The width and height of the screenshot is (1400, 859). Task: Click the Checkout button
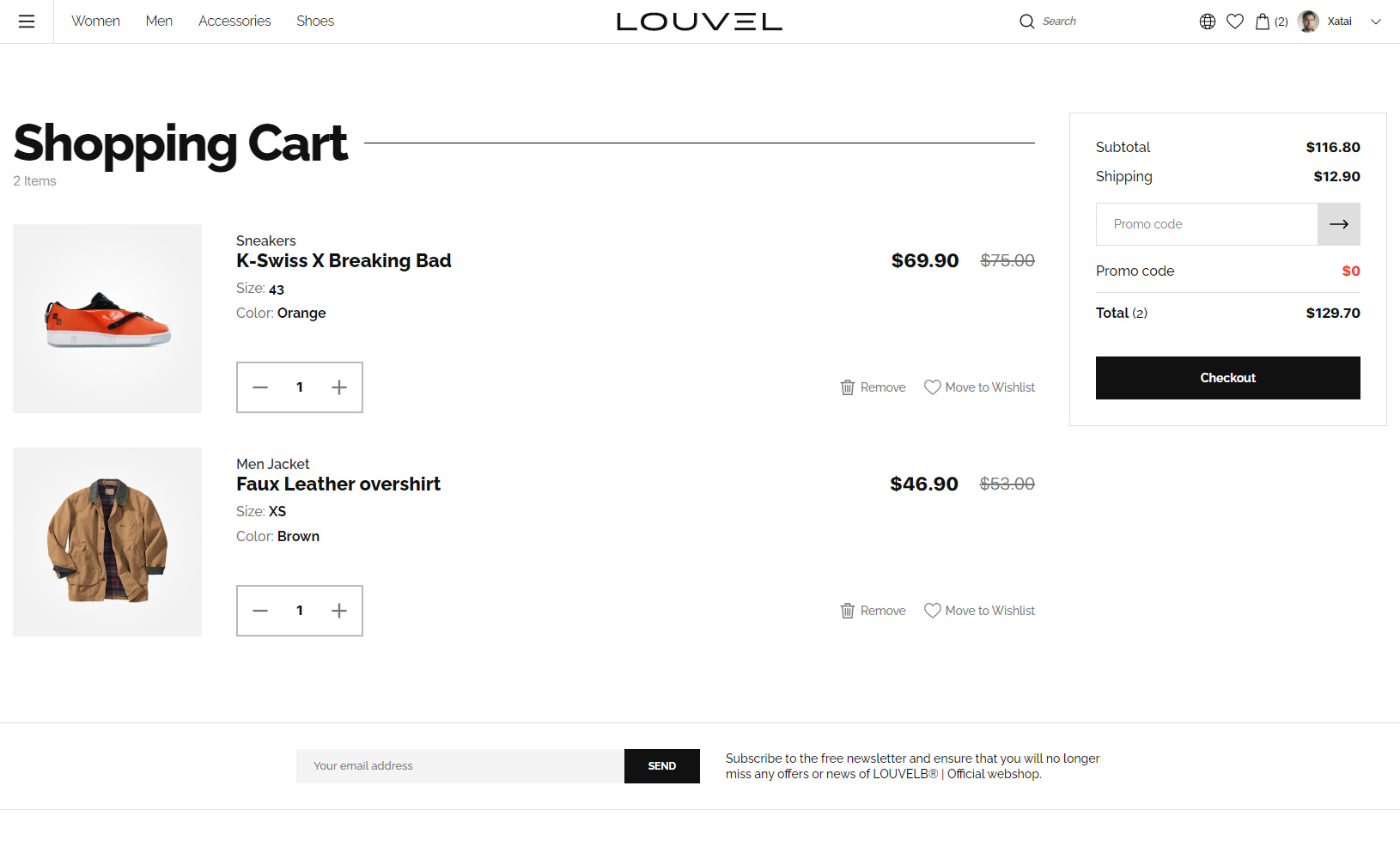[x=1227, y=378]
